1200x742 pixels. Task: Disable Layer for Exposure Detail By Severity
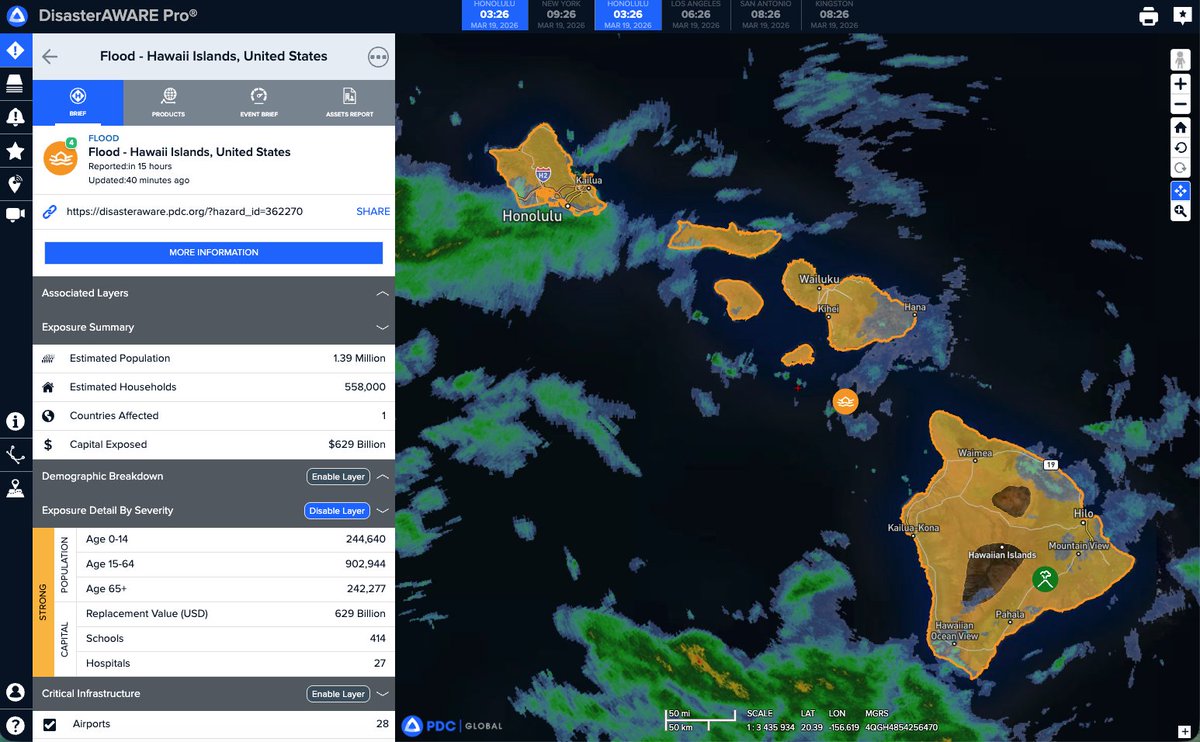(337, 510)
